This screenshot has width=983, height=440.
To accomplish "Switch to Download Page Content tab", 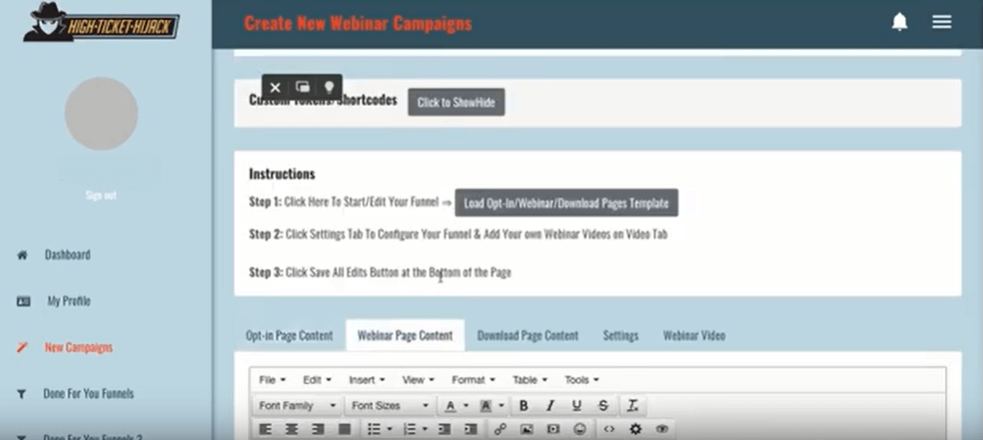I will [528, 335].
